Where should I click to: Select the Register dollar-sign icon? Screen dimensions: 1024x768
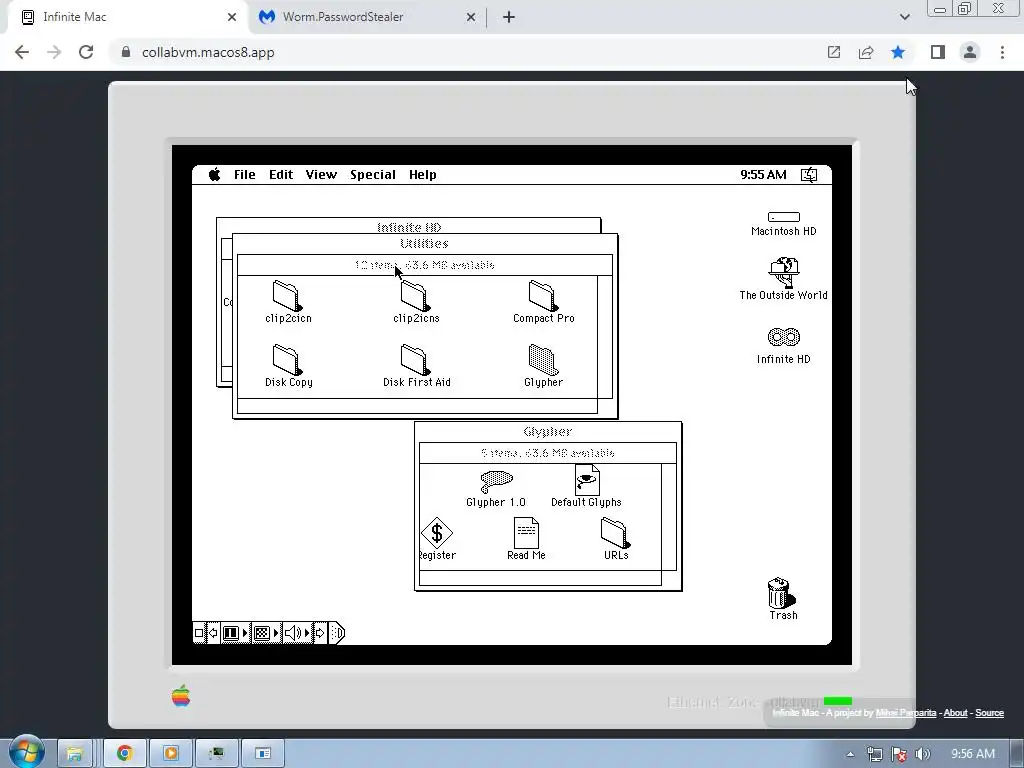click(437, 533)
